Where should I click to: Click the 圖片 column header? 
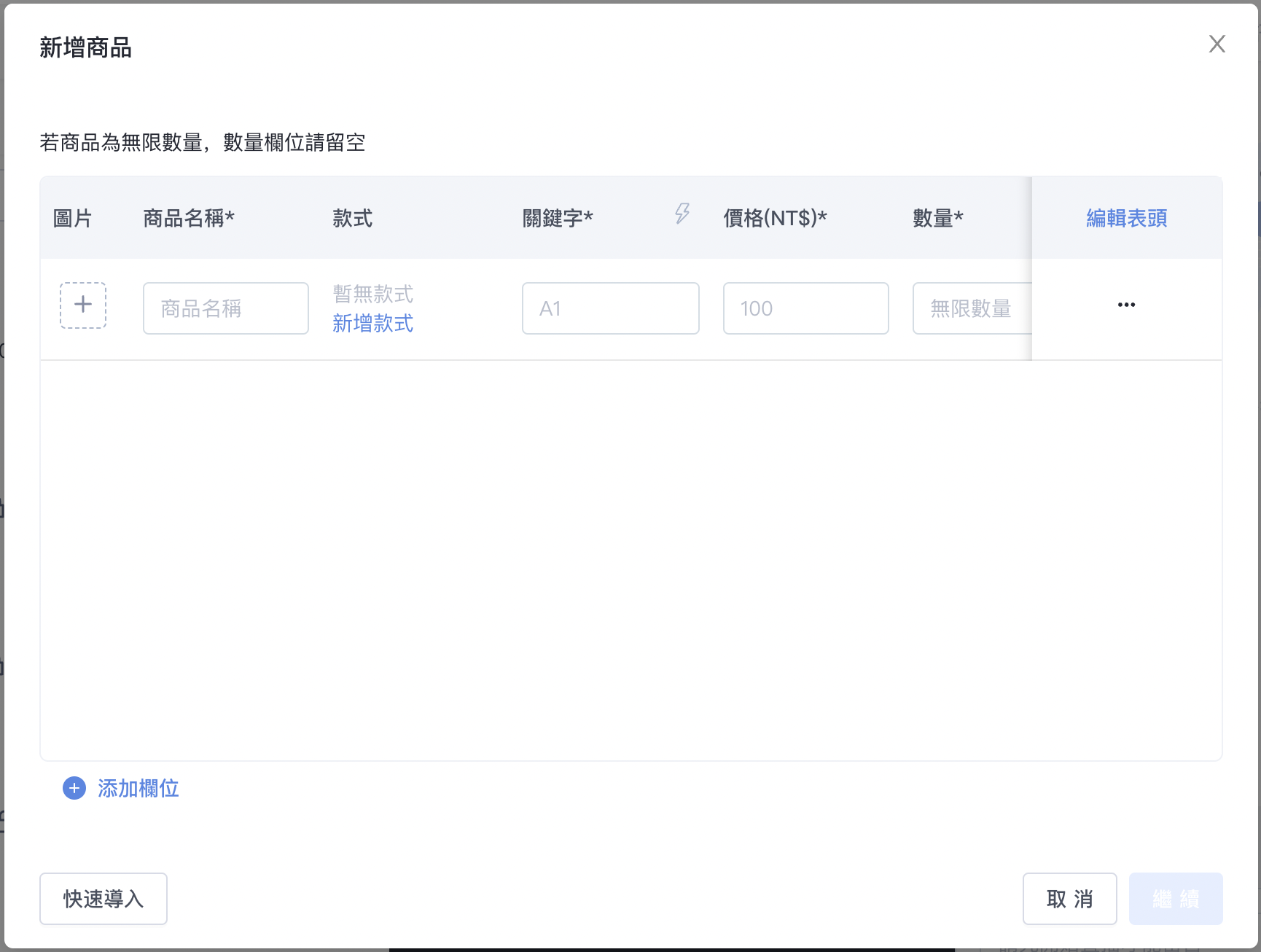(72, 218)
